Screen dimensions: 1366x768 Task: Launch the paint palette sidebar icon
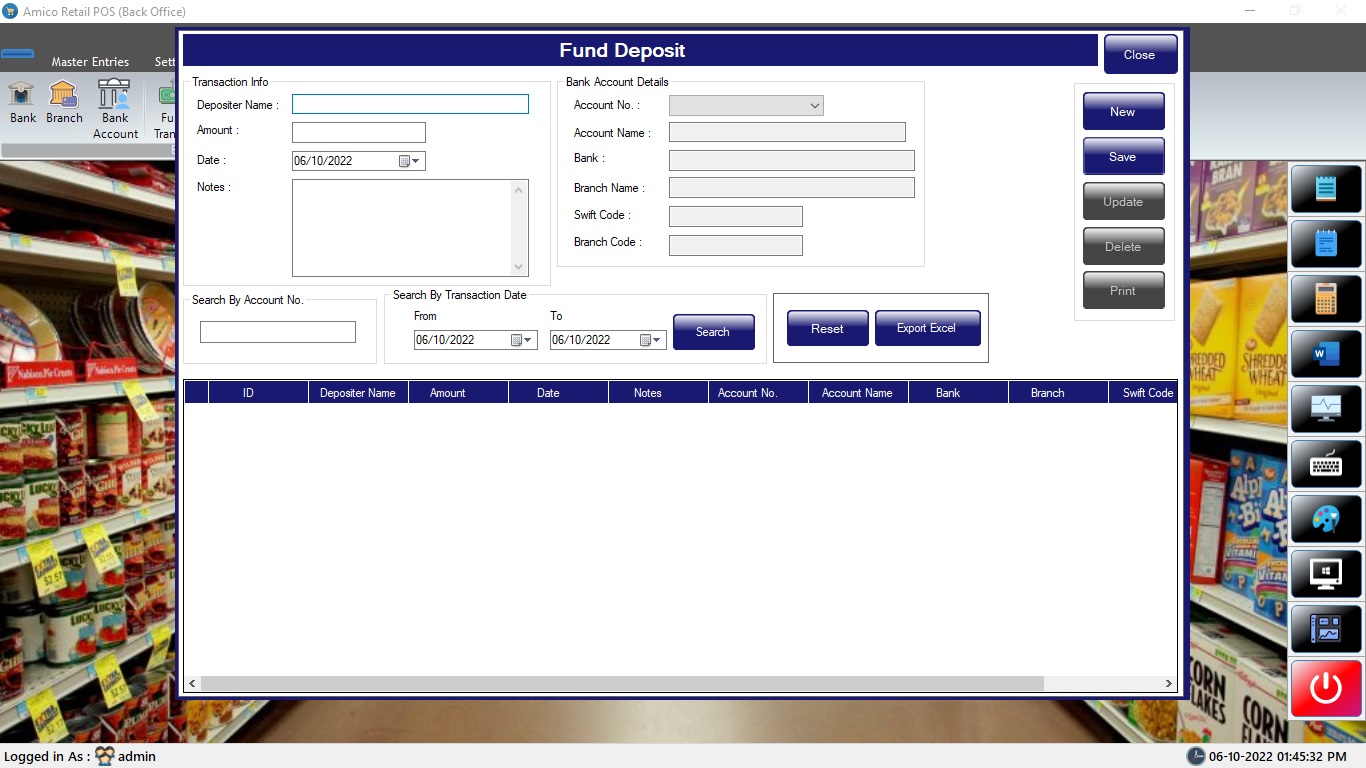(x=1325, y=519)
